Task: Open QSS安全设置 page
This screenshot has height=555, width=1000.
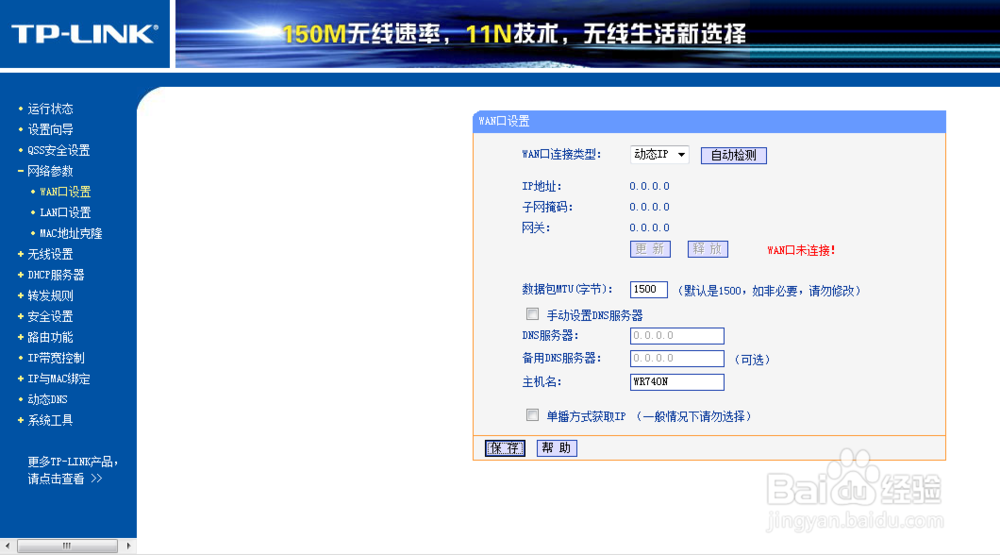Action: (59, 151)
